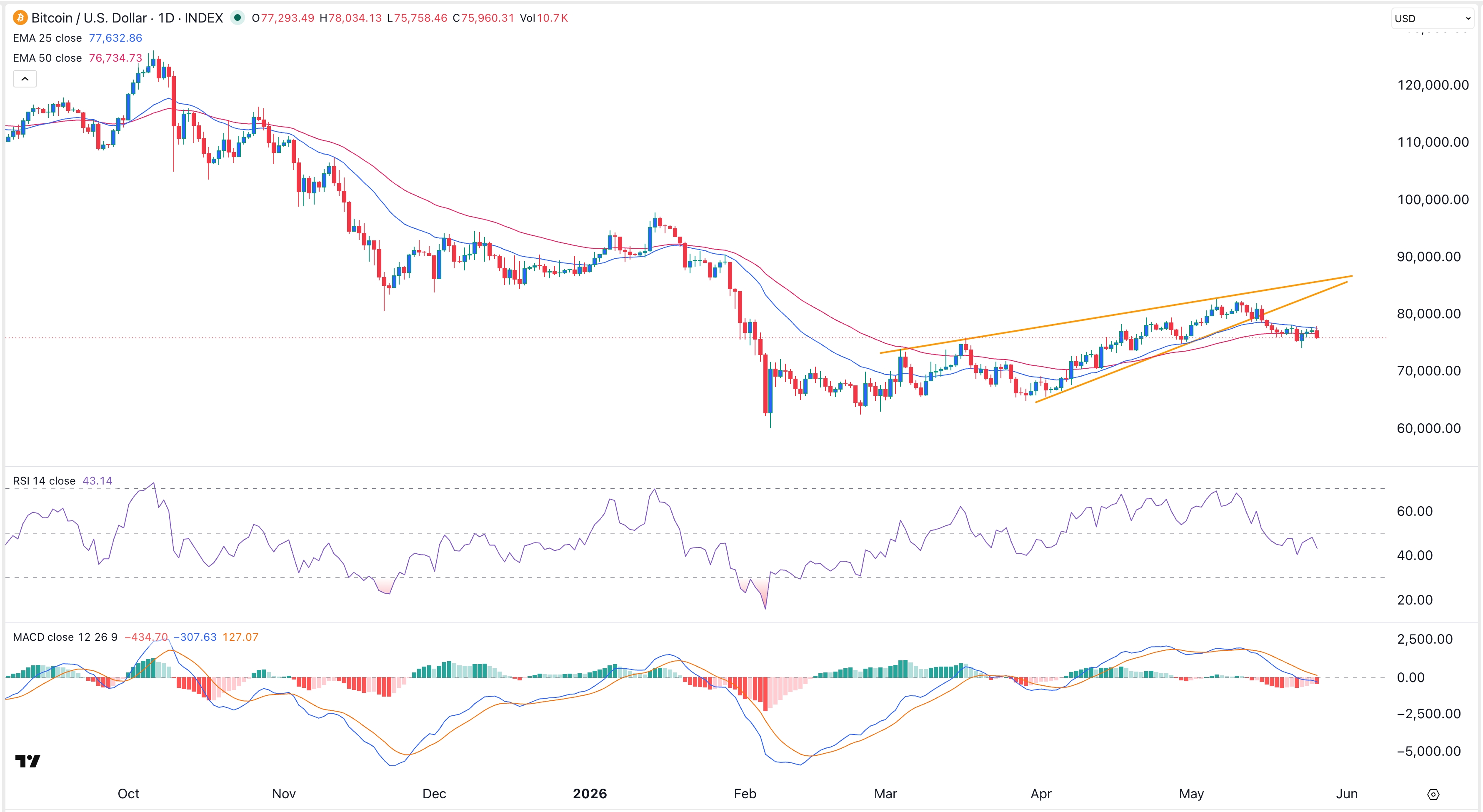
Task: Click the MACD histogram value −434.70
Action: click(x=146, y=637)
